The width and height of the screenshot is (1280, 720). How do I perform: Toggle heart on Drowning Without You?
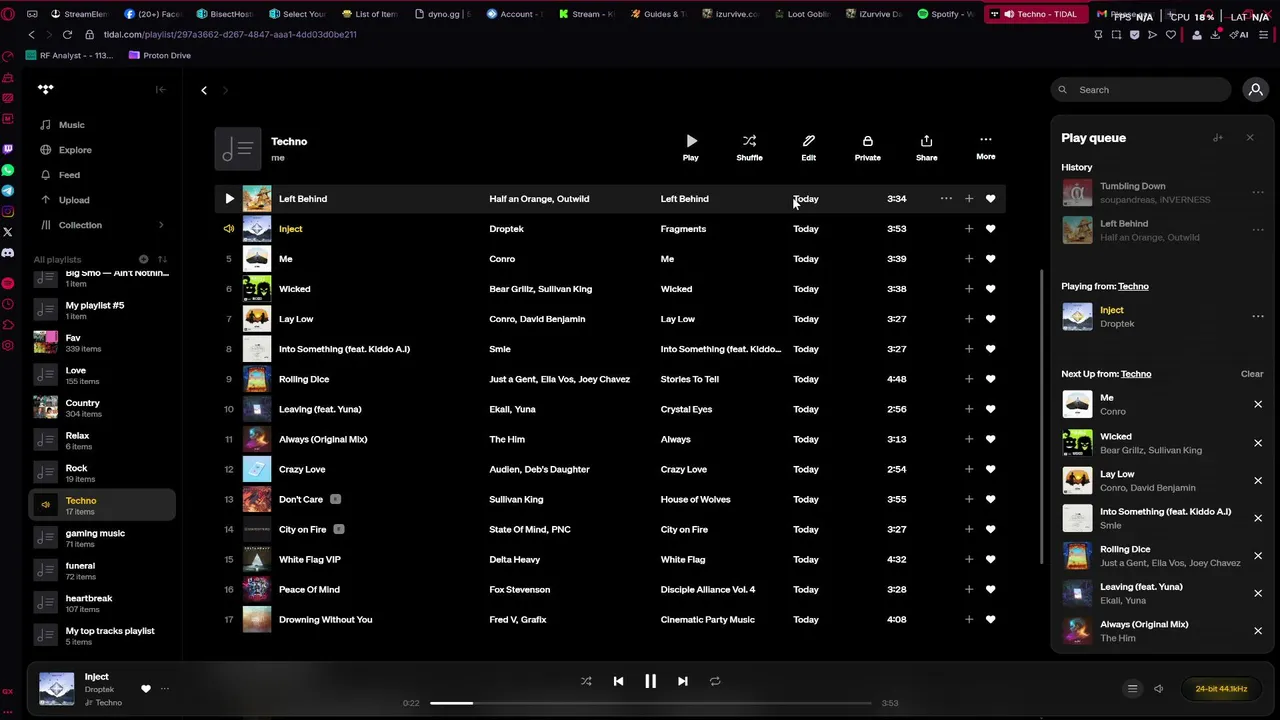[990, 619]
